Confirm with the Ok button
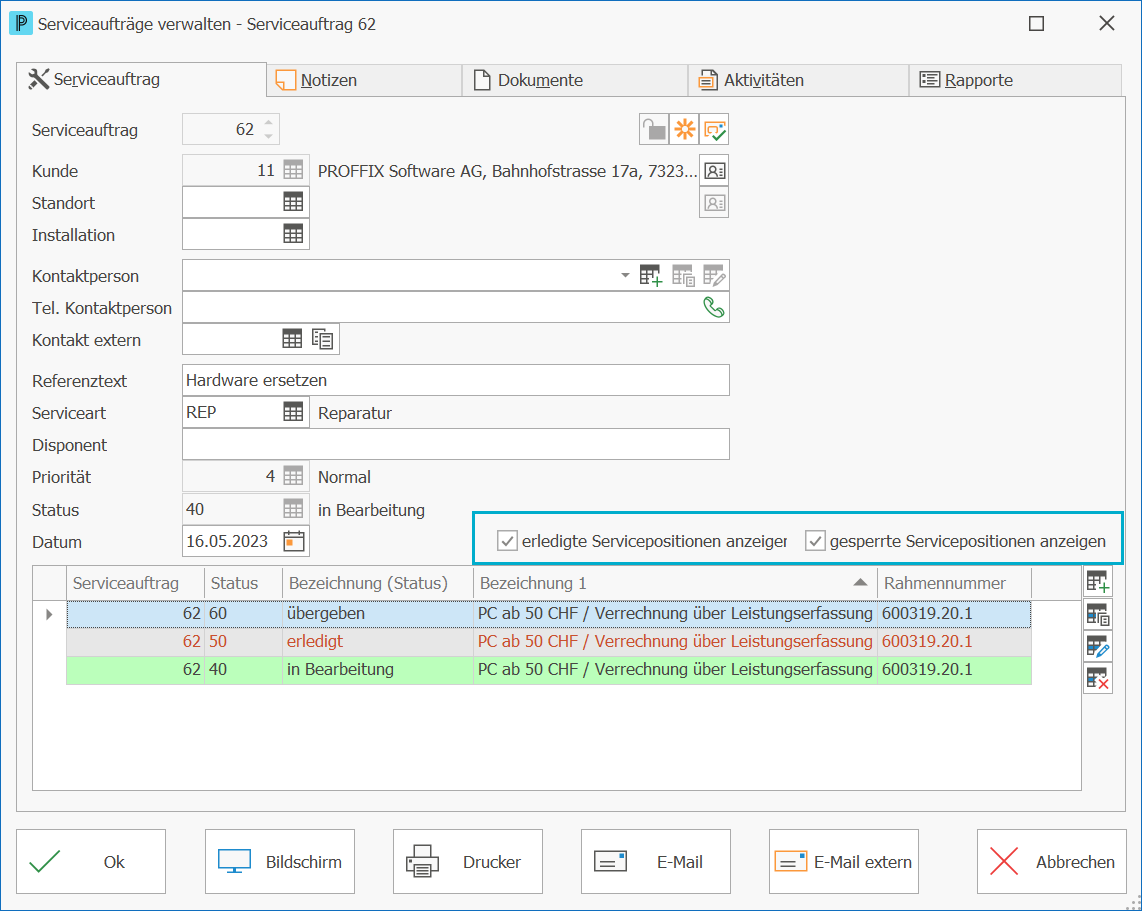This screenshot has height=911, width=1142. click(91, 861)
